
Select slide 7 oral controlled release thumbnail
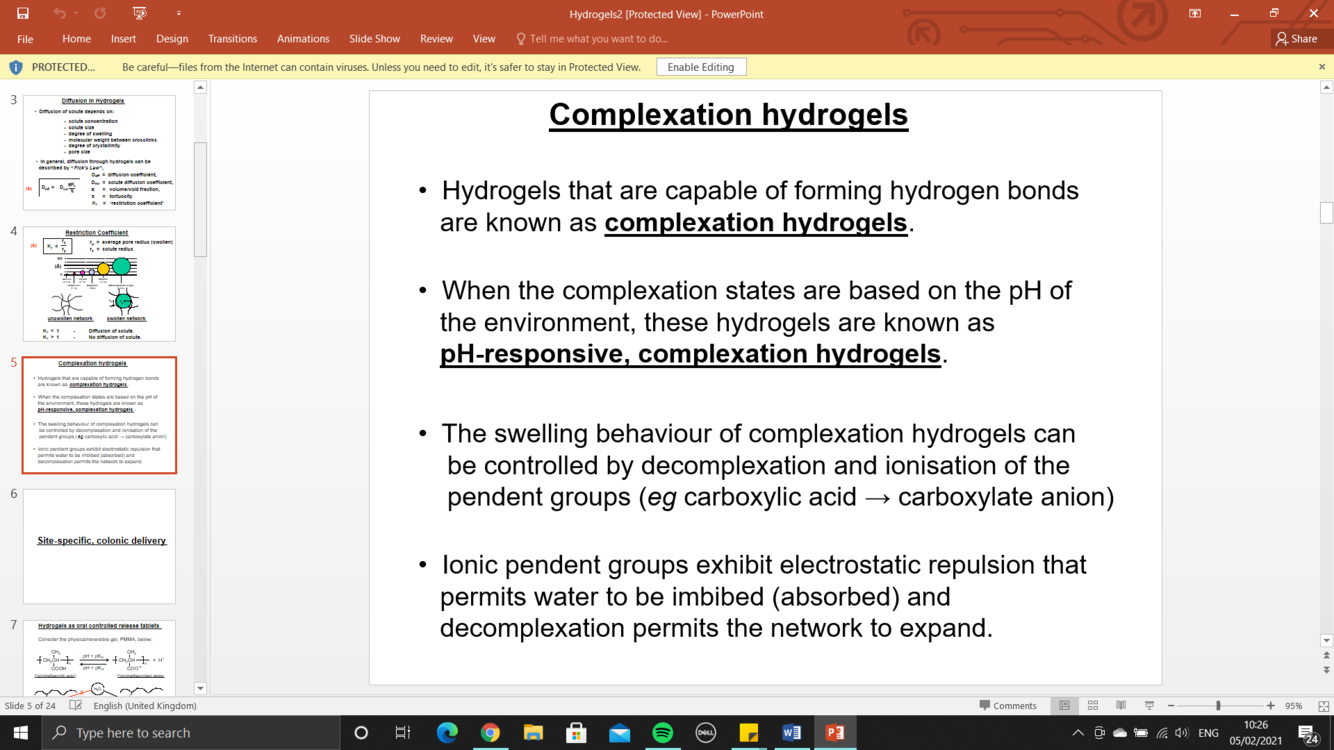pyautogui.click(x=99, y=658)
